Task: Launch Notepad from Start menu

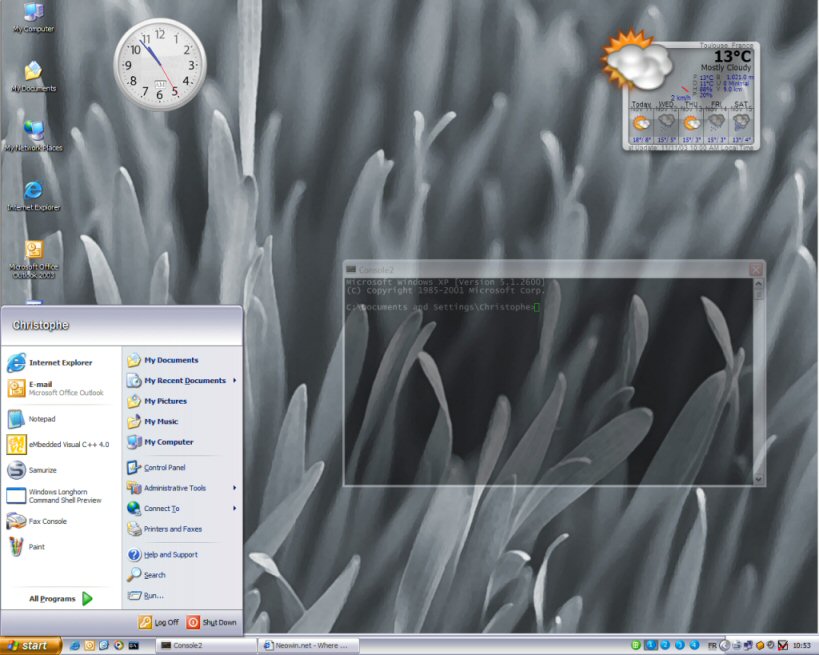Action: click(x=61, y=419)
